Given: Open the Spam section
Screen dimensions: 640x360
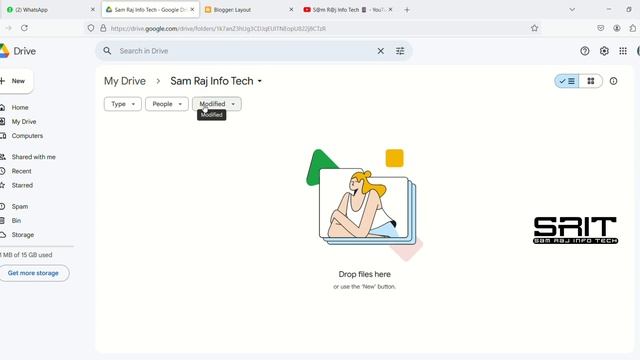Looking at the screenshot, I should (x=20, y=207).
